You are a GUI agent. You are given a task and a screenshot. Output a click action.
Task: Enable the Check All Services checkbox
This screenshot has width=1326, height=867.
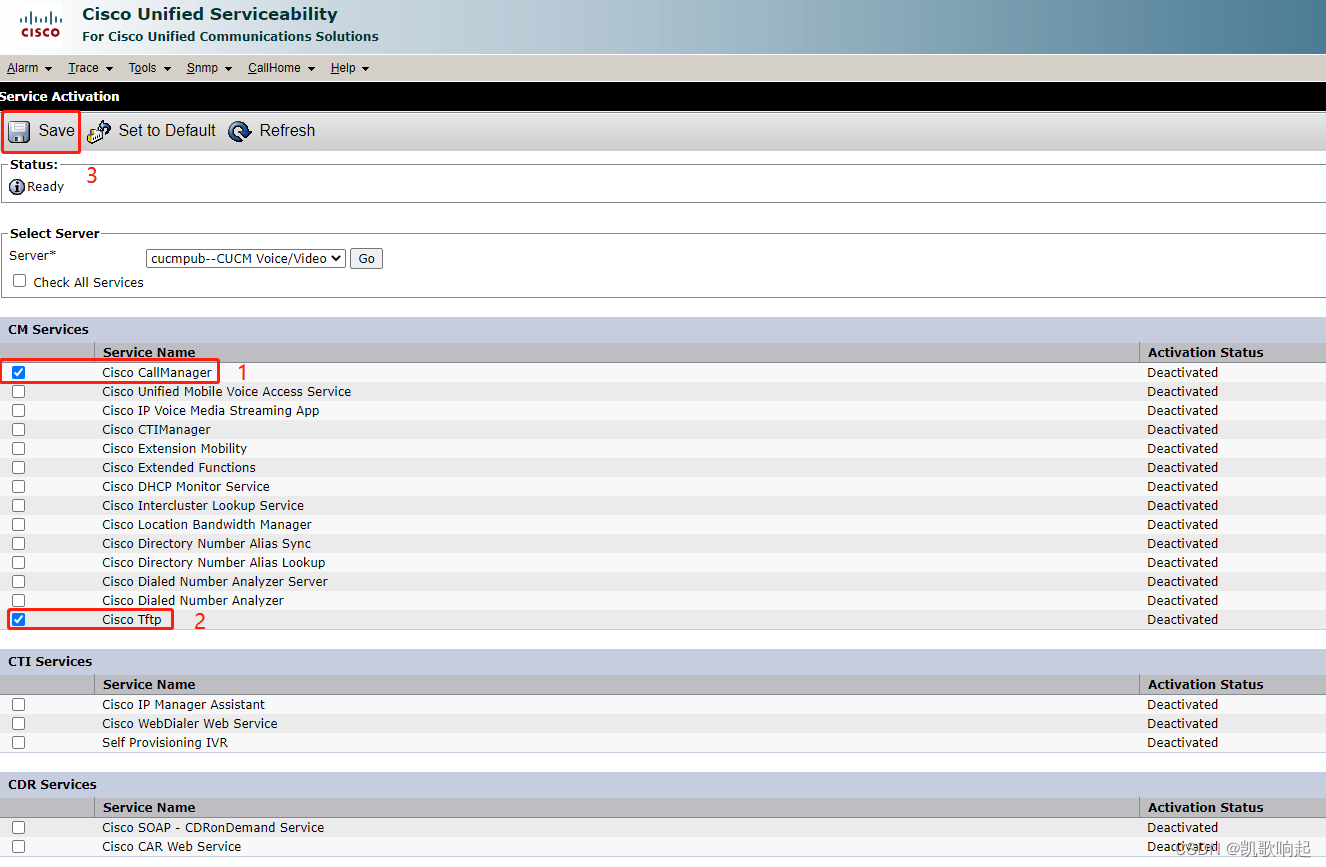[x=19, y=281]
